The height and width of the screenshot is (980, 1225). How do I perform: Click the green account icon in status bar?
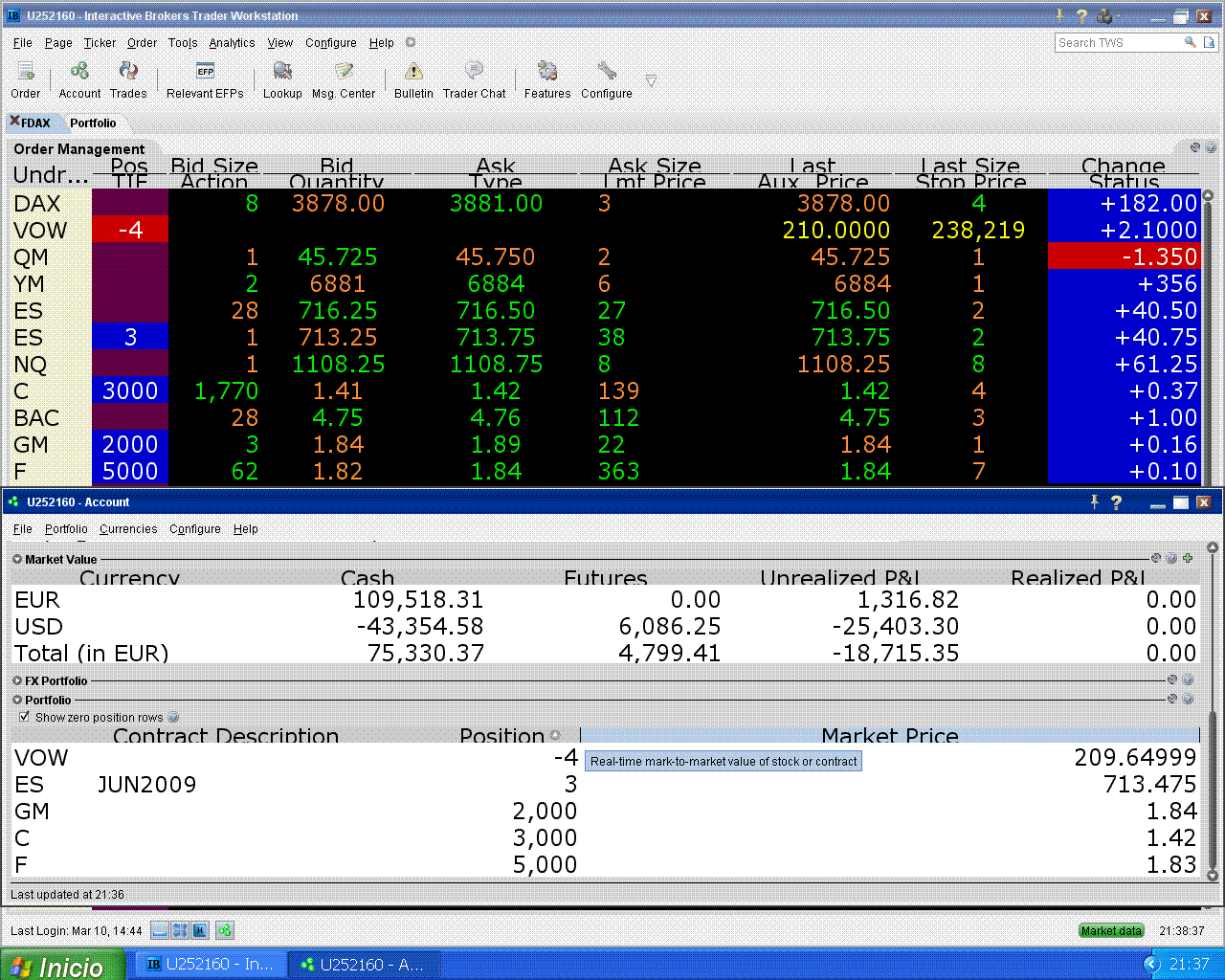225,930
